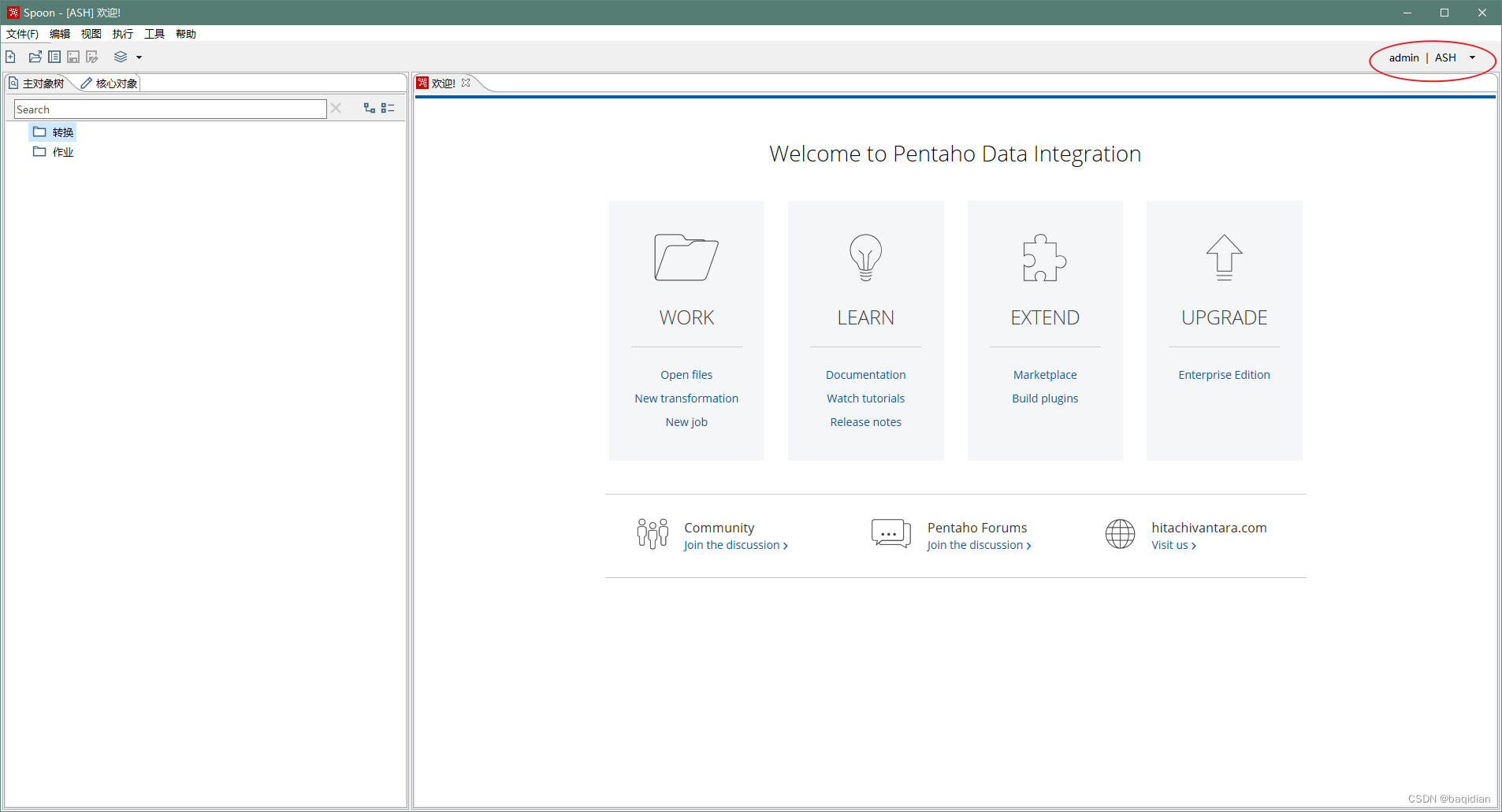
Task: Click the LEARN heading text
Action: [865, 317]
